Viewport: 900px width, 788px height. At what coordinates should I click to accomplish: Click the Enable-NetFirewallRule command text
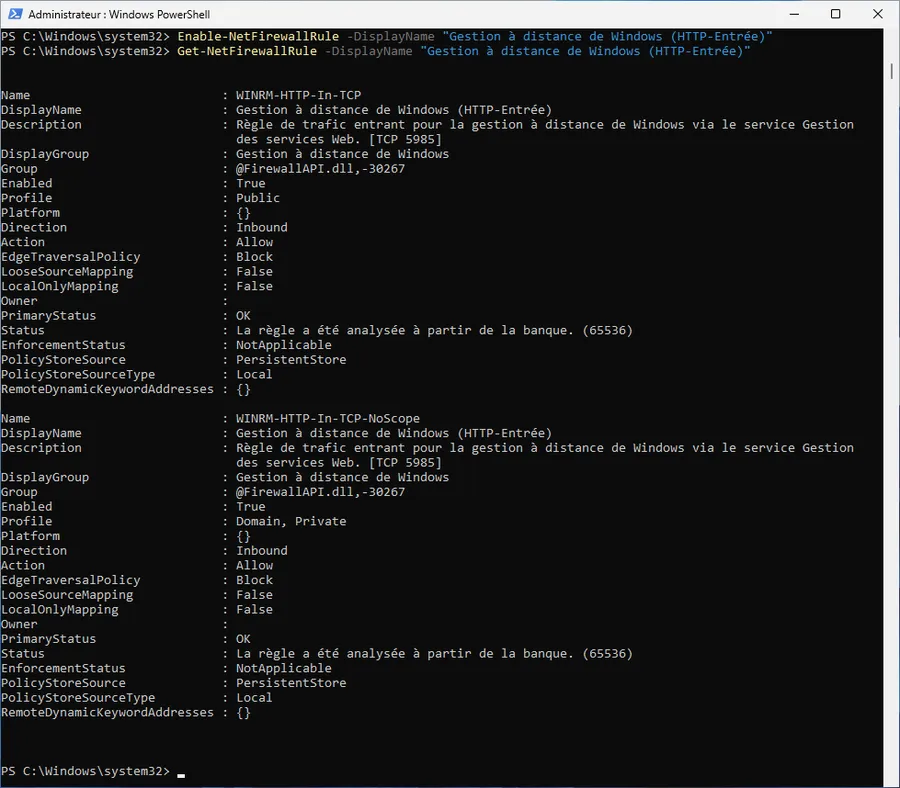[258, 36]
